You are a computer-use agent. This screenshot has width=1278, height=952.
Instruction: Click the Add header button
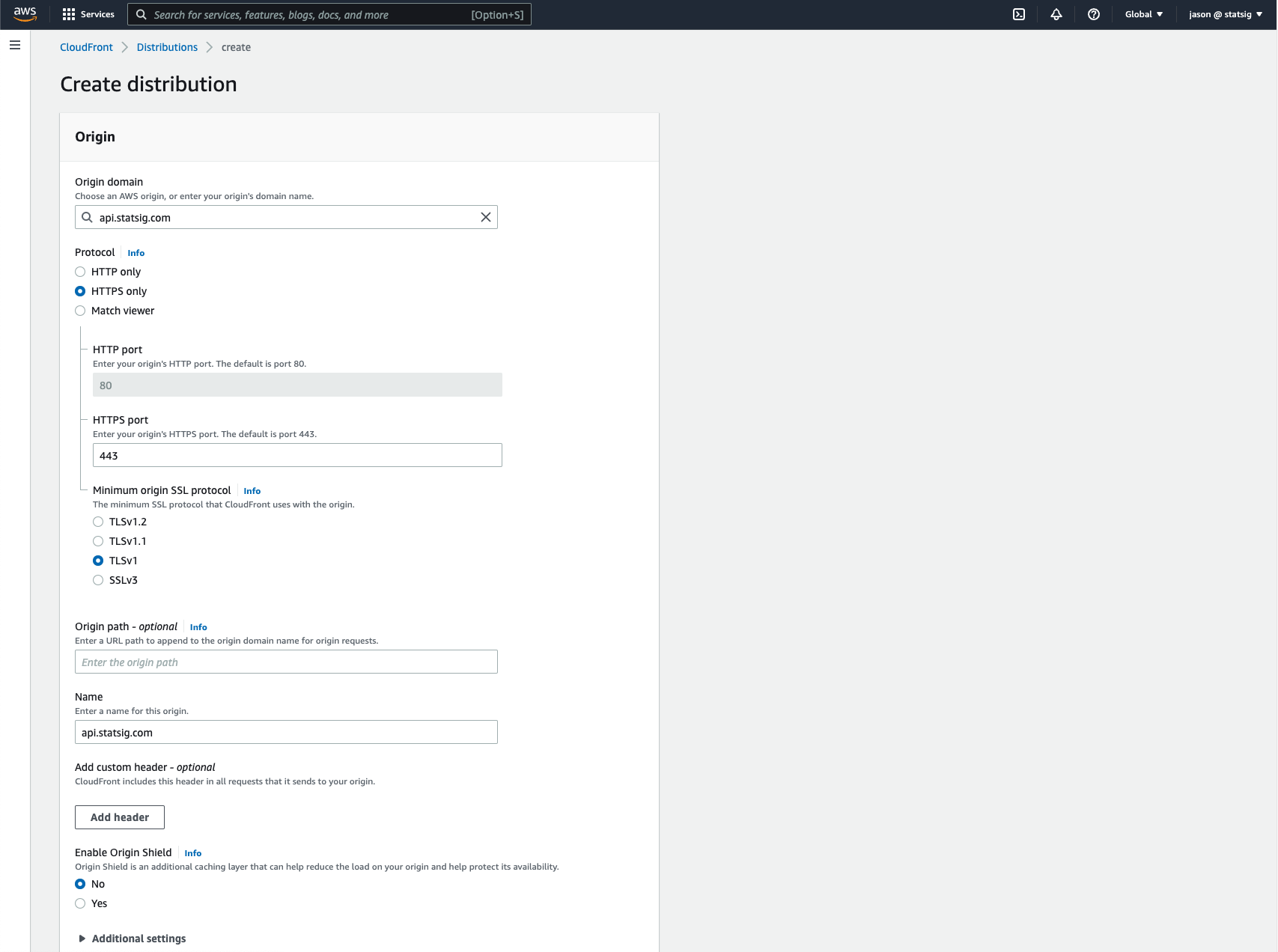click(x=119, y=817)
